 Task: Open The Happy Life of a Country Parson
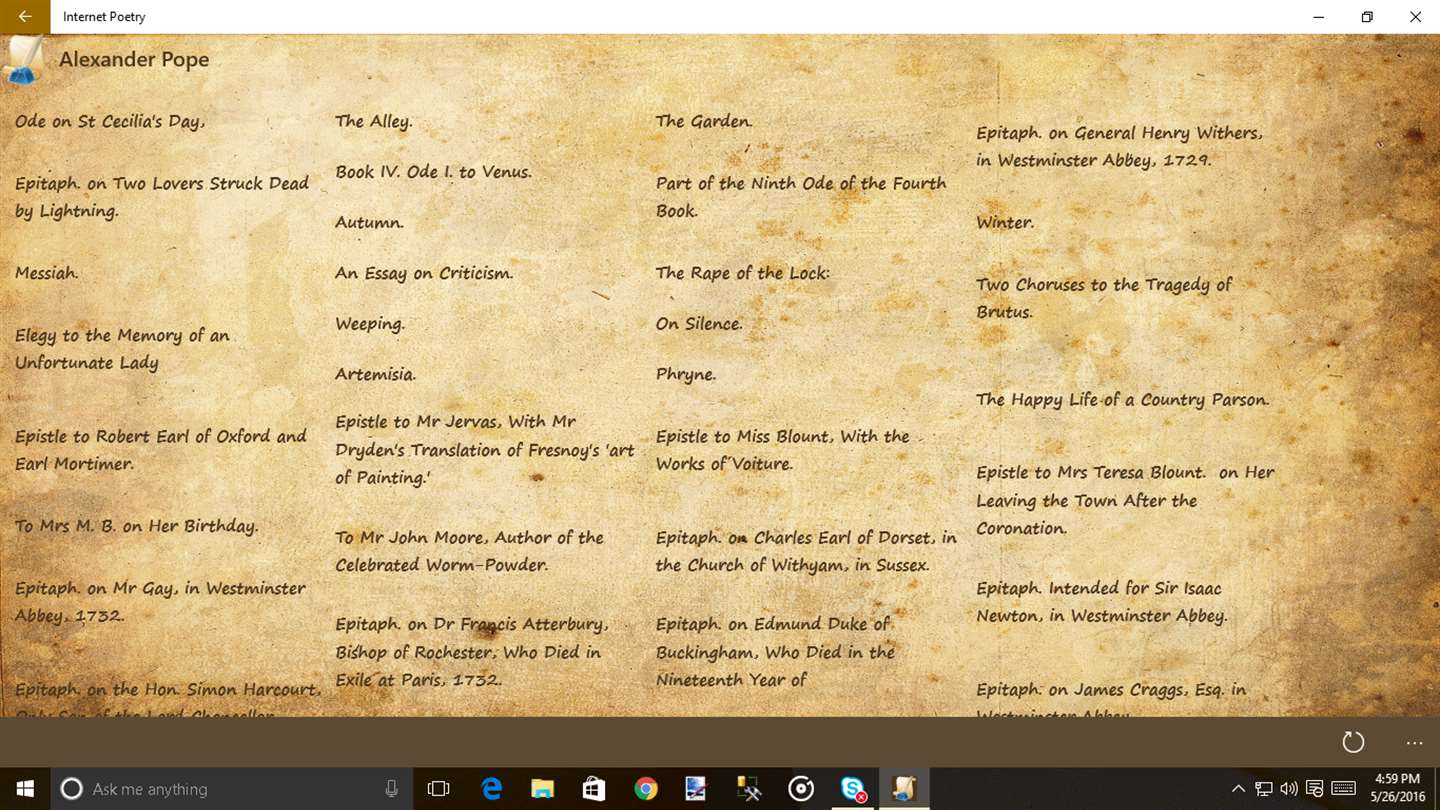point(1123,399)
